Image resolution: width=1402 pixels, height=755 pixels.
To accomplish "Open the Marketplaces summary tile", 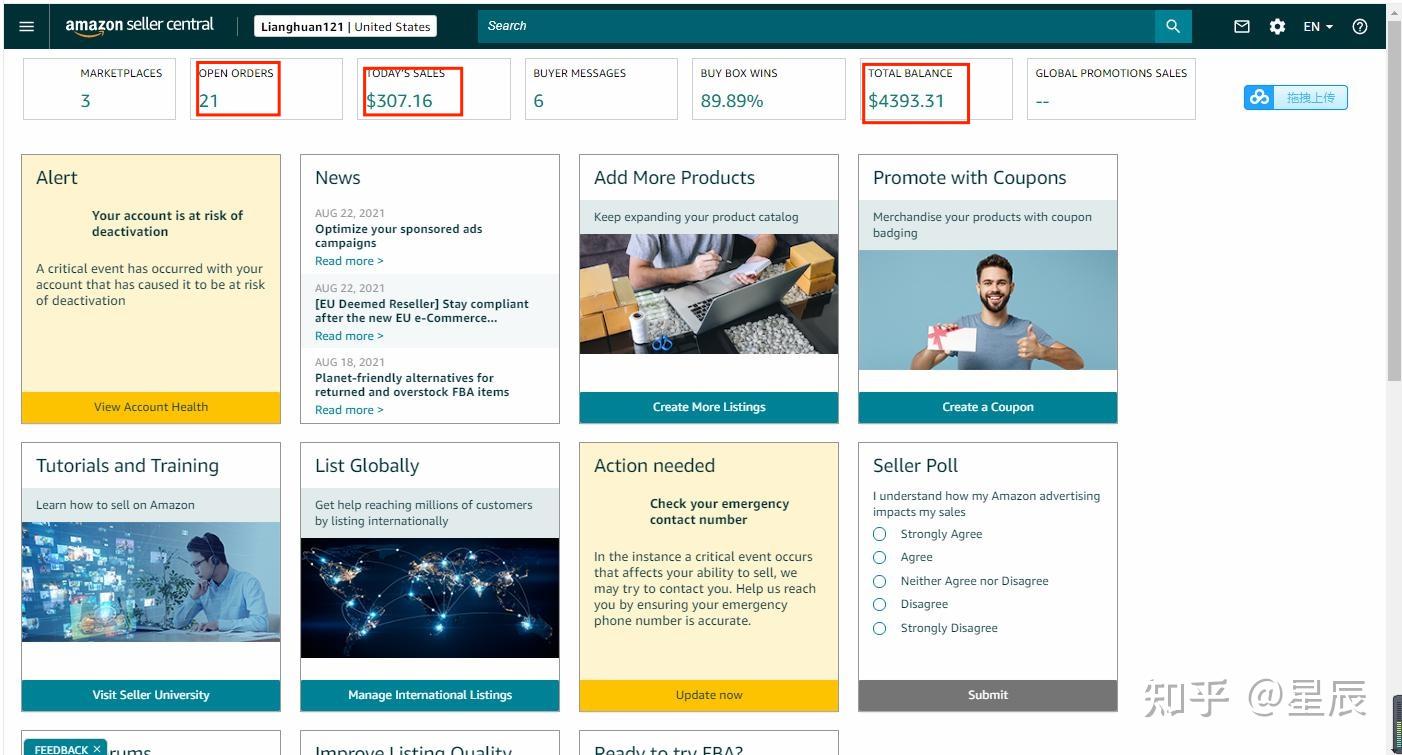I will (99, 89).
